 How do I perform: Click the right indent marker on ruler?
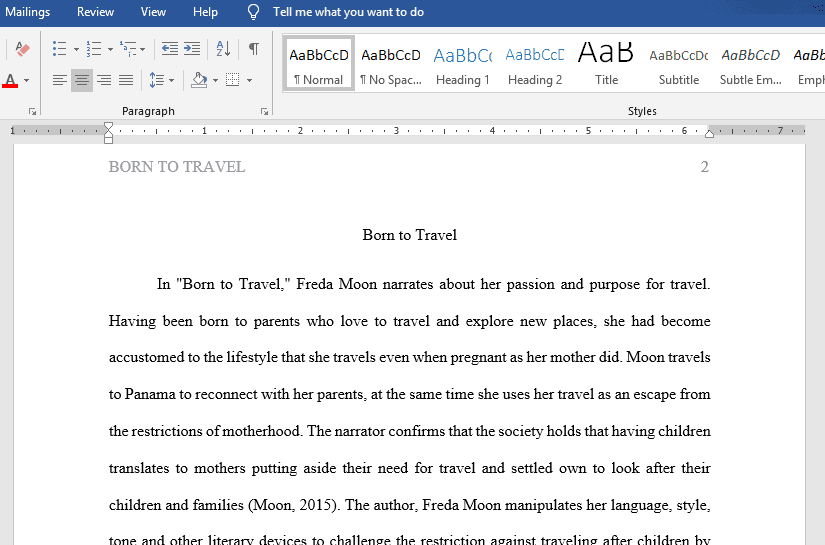click(x=709, y=134)
